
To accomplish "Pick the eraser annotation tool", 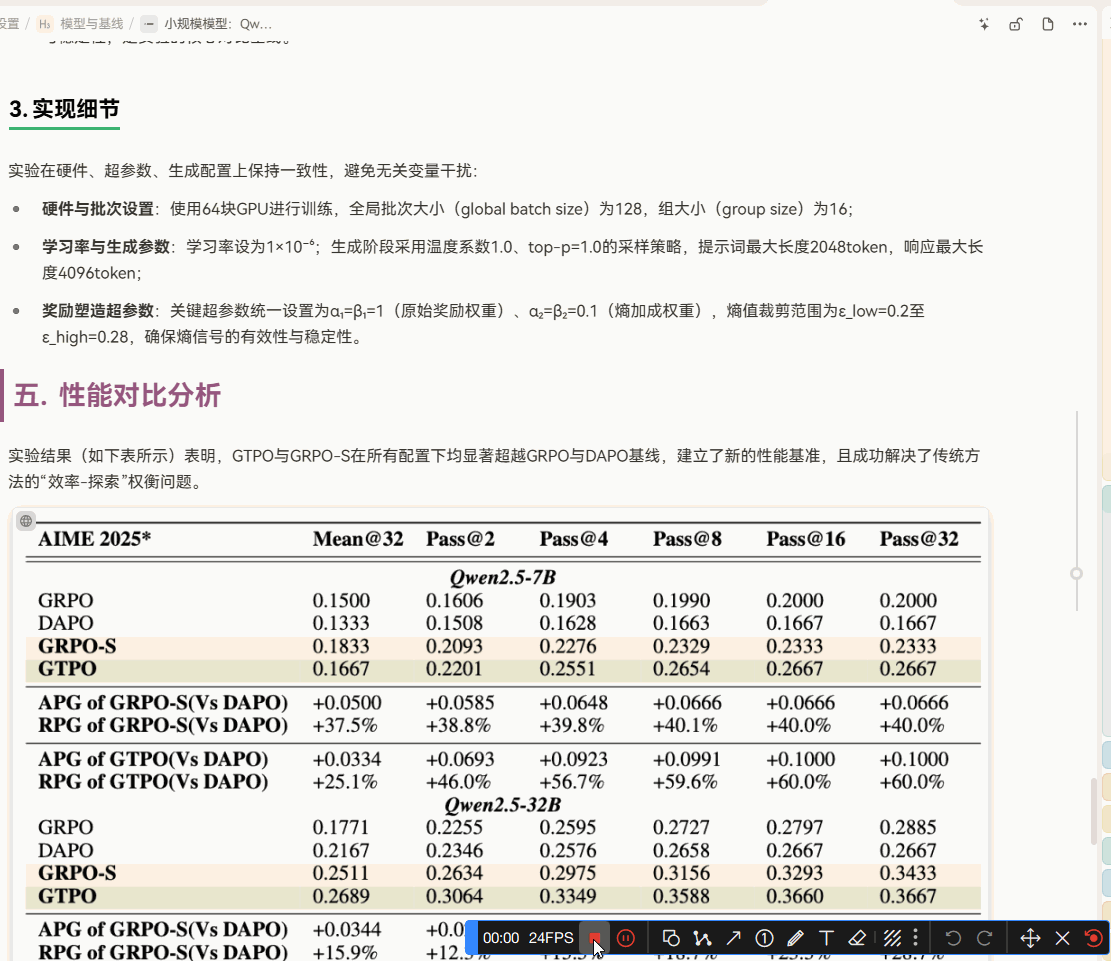I will (x=857, y=938).
